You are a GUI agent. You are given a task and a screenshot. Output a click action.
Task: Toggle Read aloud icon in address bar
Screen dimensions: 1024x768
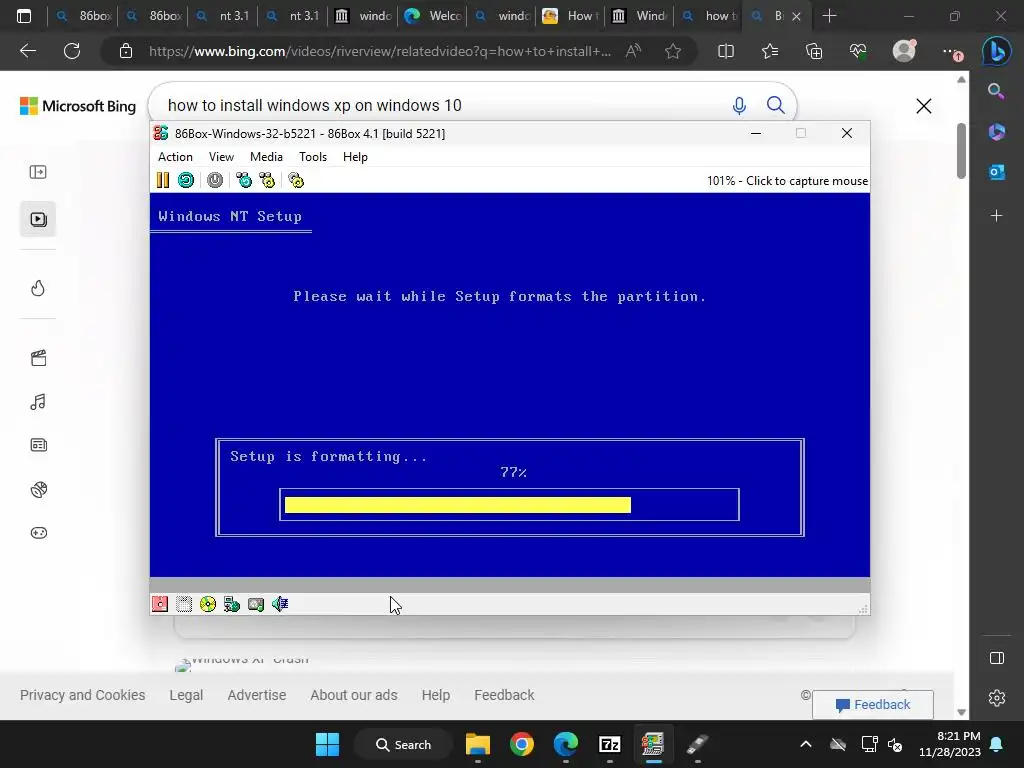tap(633, 51)
